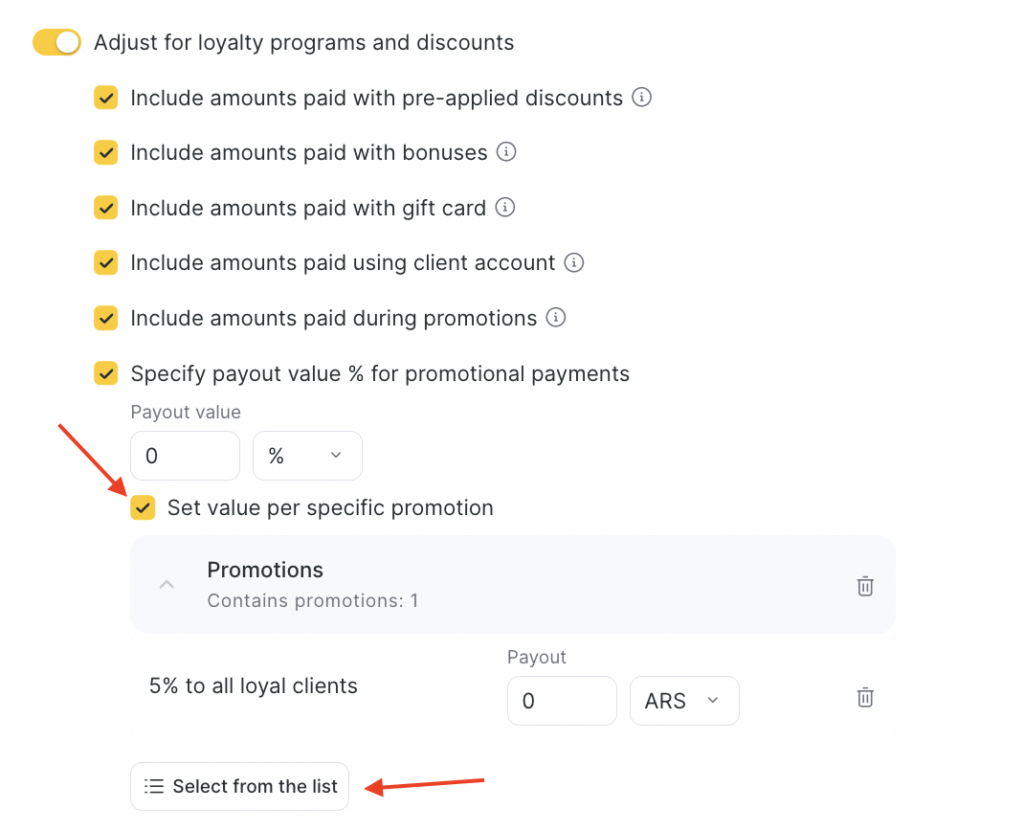Click the Payout field for loyal clients promotion
This screenshot has height=831, width=1024.
pos(561,701)
